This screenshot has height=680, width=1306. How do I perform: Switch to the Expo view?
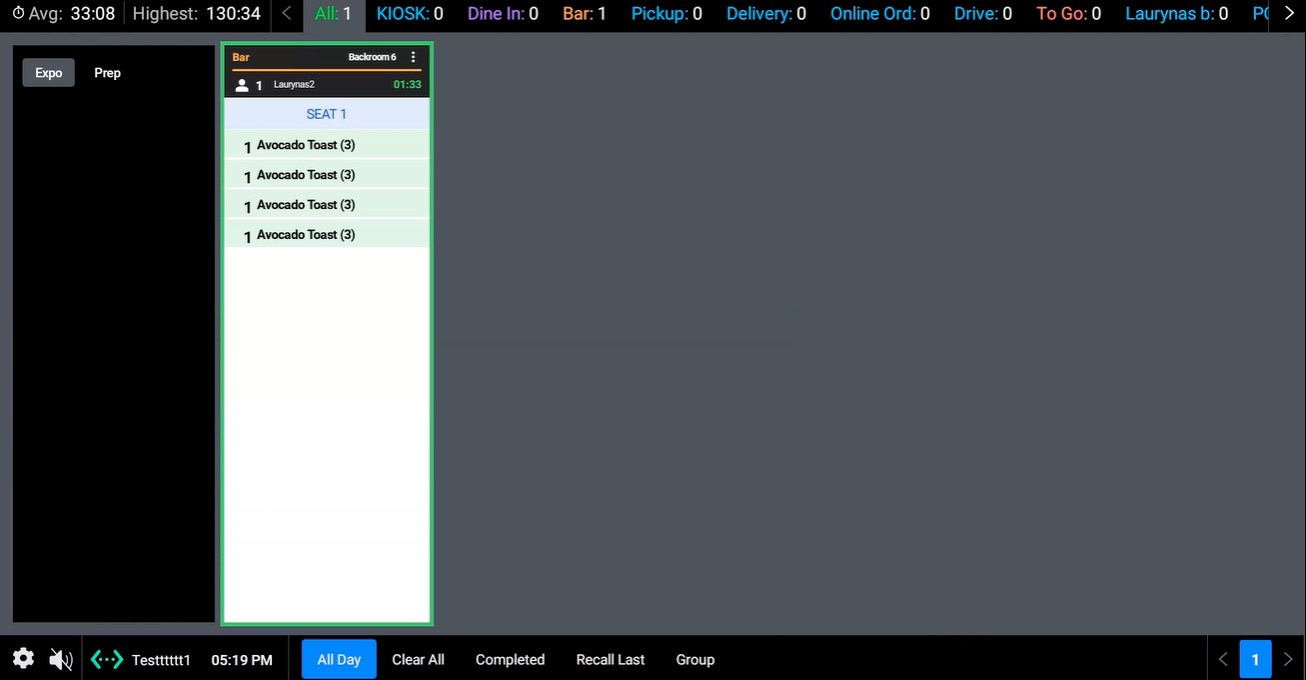coord(49,73)
